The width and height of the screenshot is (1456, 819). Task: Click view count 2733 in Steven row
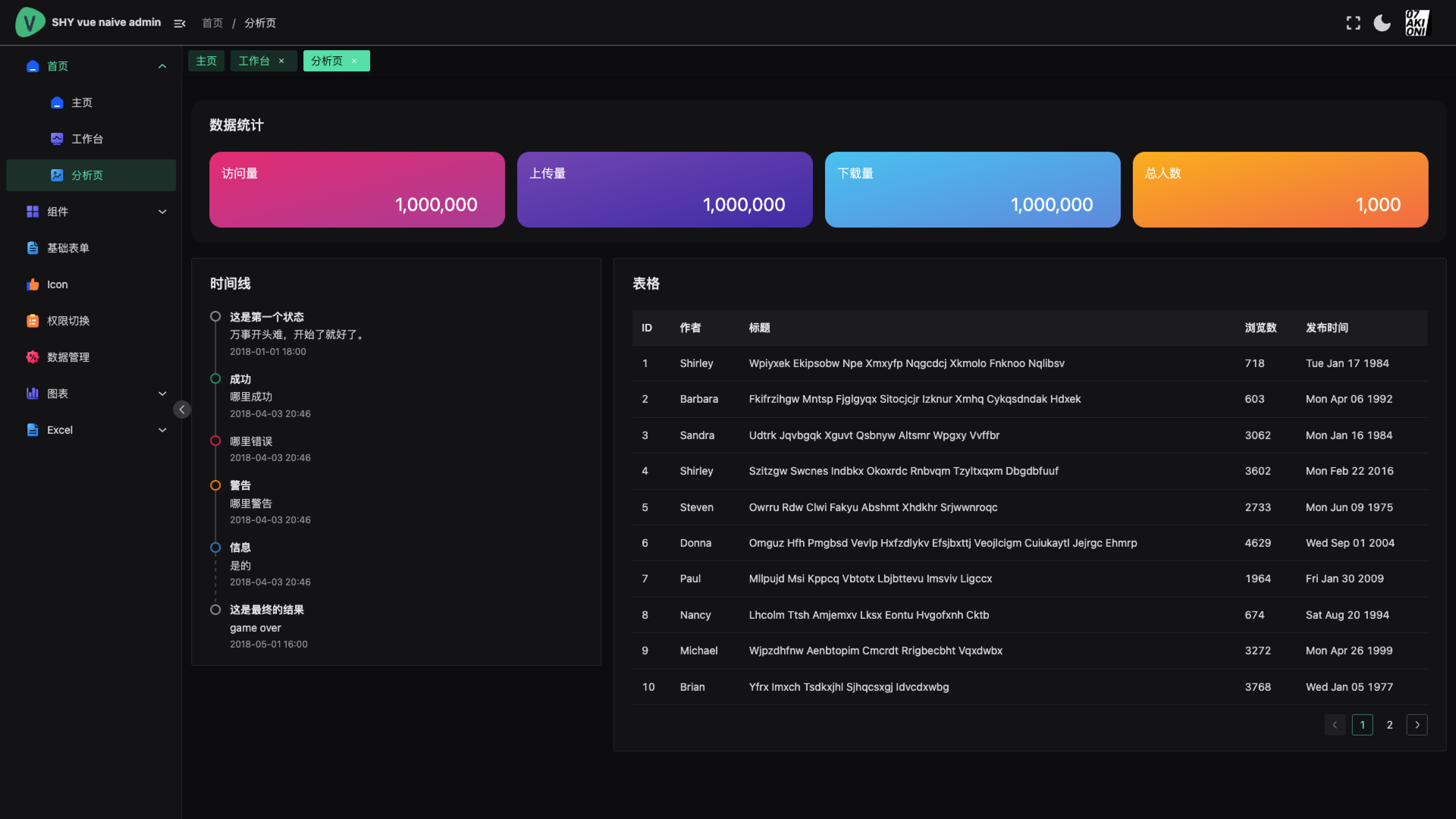[1257, 507]
